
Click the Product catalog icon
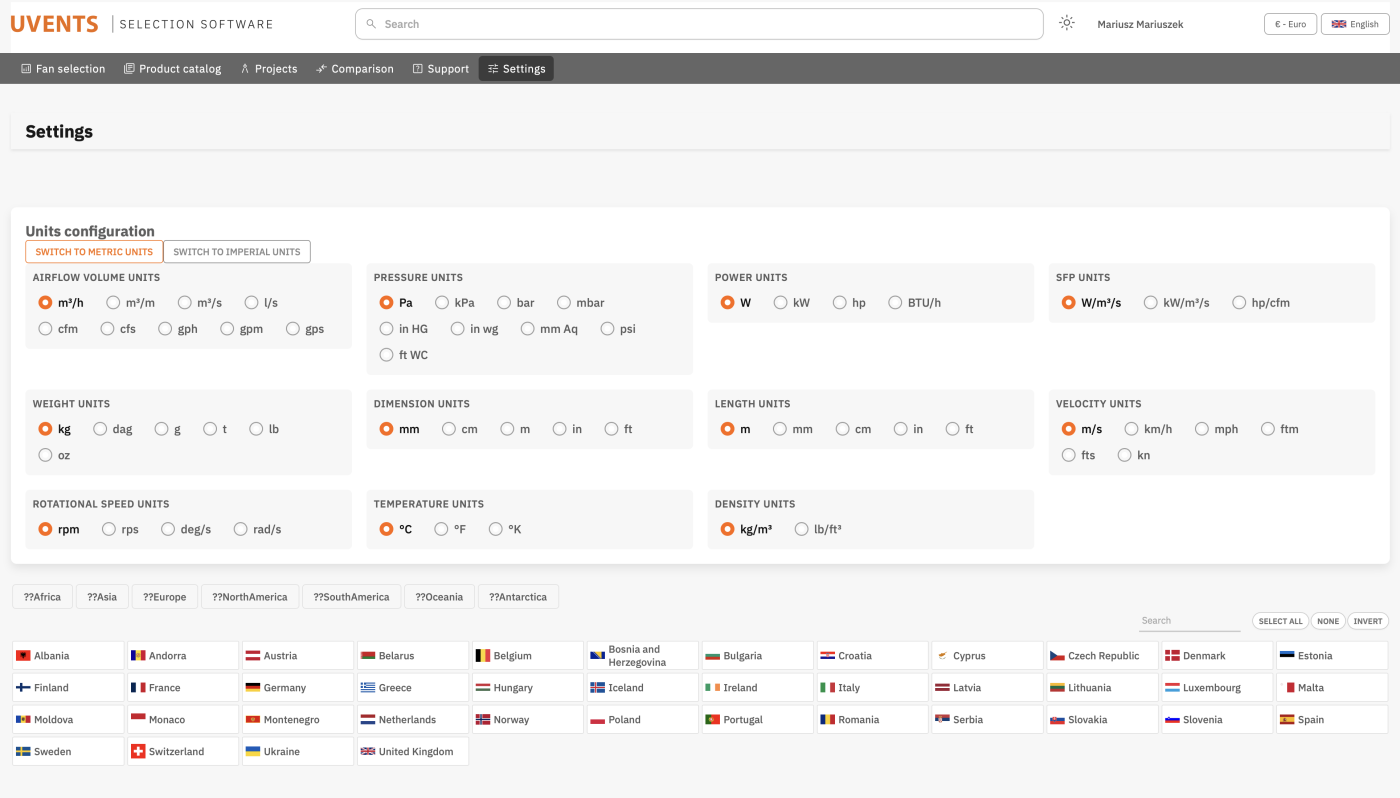pyautogui.click(x=129, y=69)
